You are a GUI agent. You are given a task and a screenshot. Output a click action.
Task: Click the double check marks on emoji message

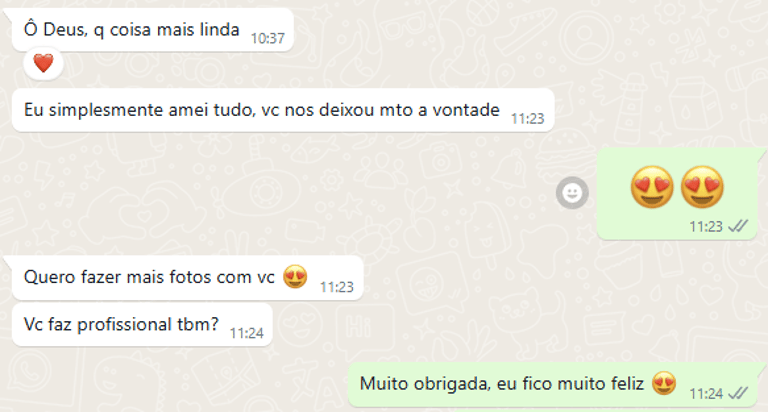[x=738, y=226]
